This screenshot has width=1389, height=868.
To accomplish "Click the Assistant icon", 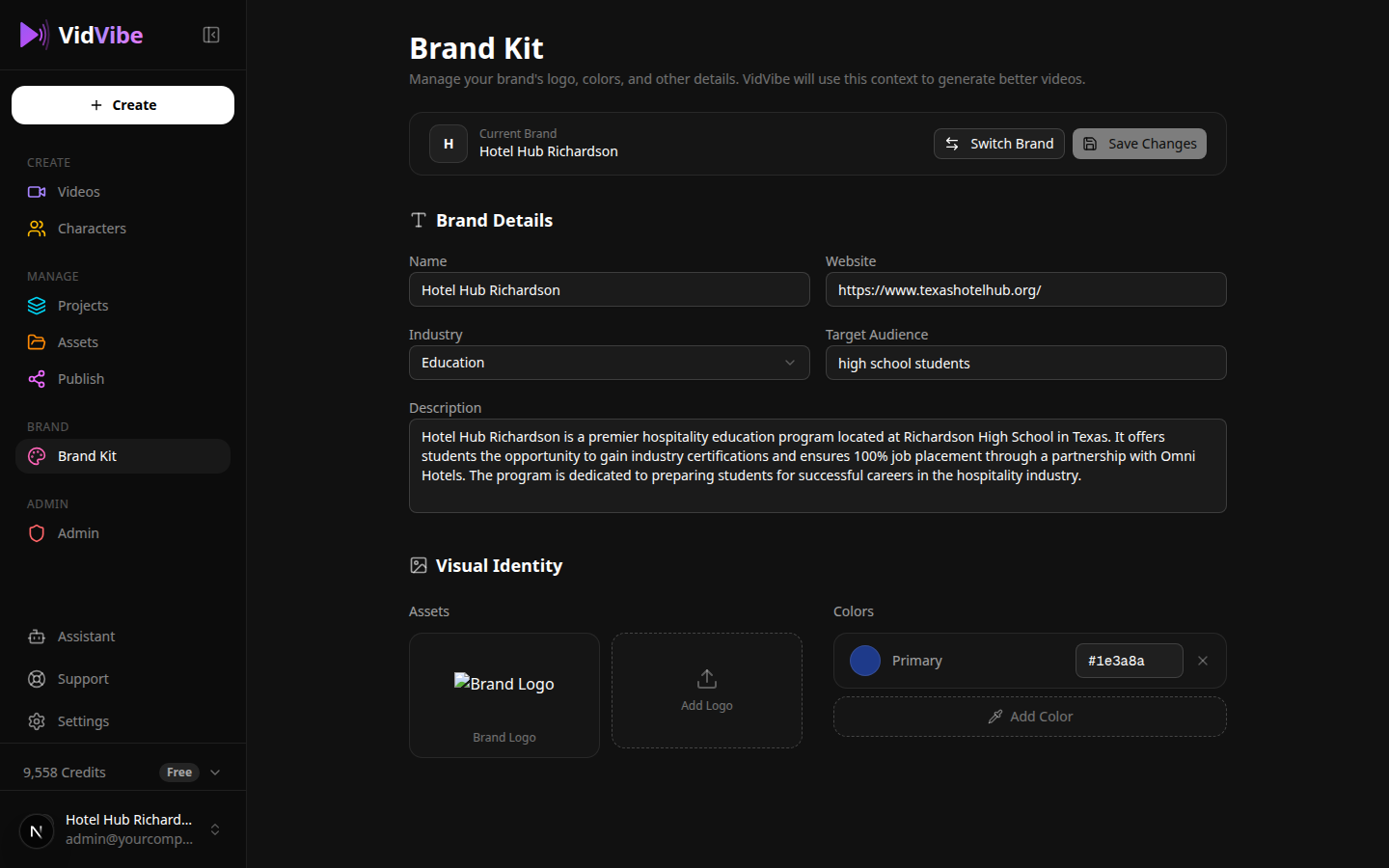I will tap(37, 636).
